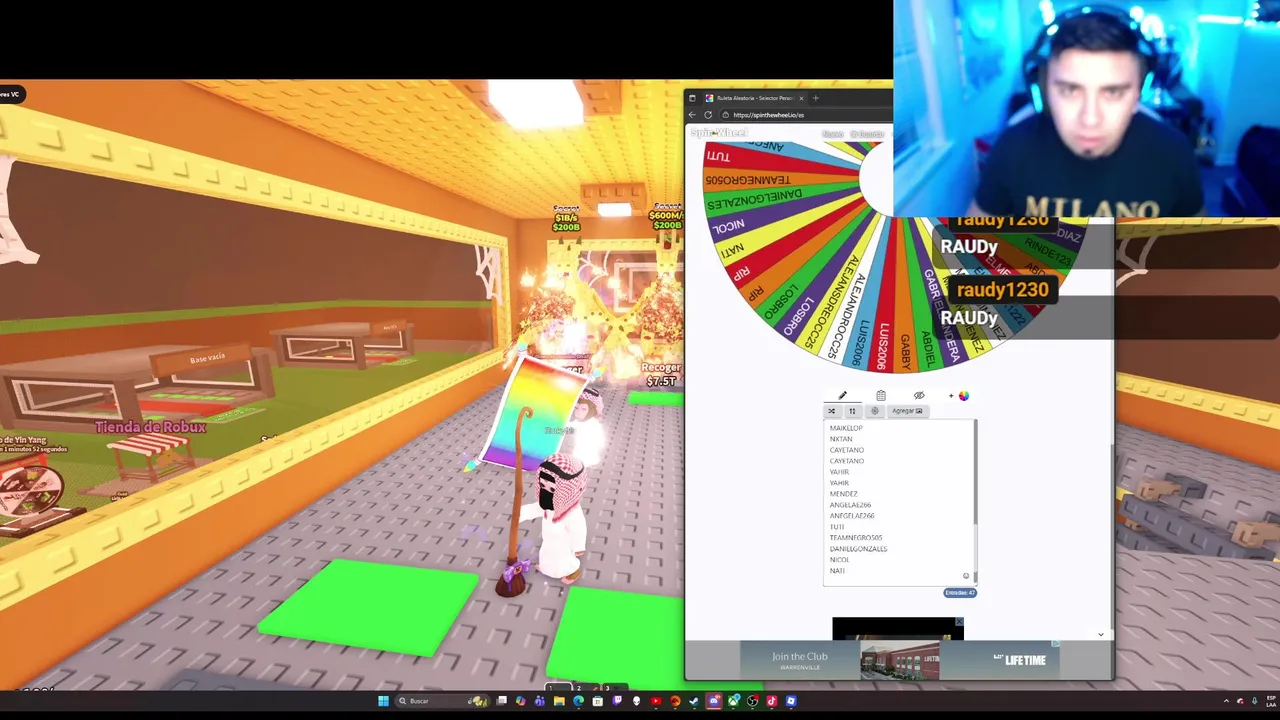Image resolution: width=1280 pixels, height=720 pixels.
Task: Open the gear settings button
Action: point(875,411)
